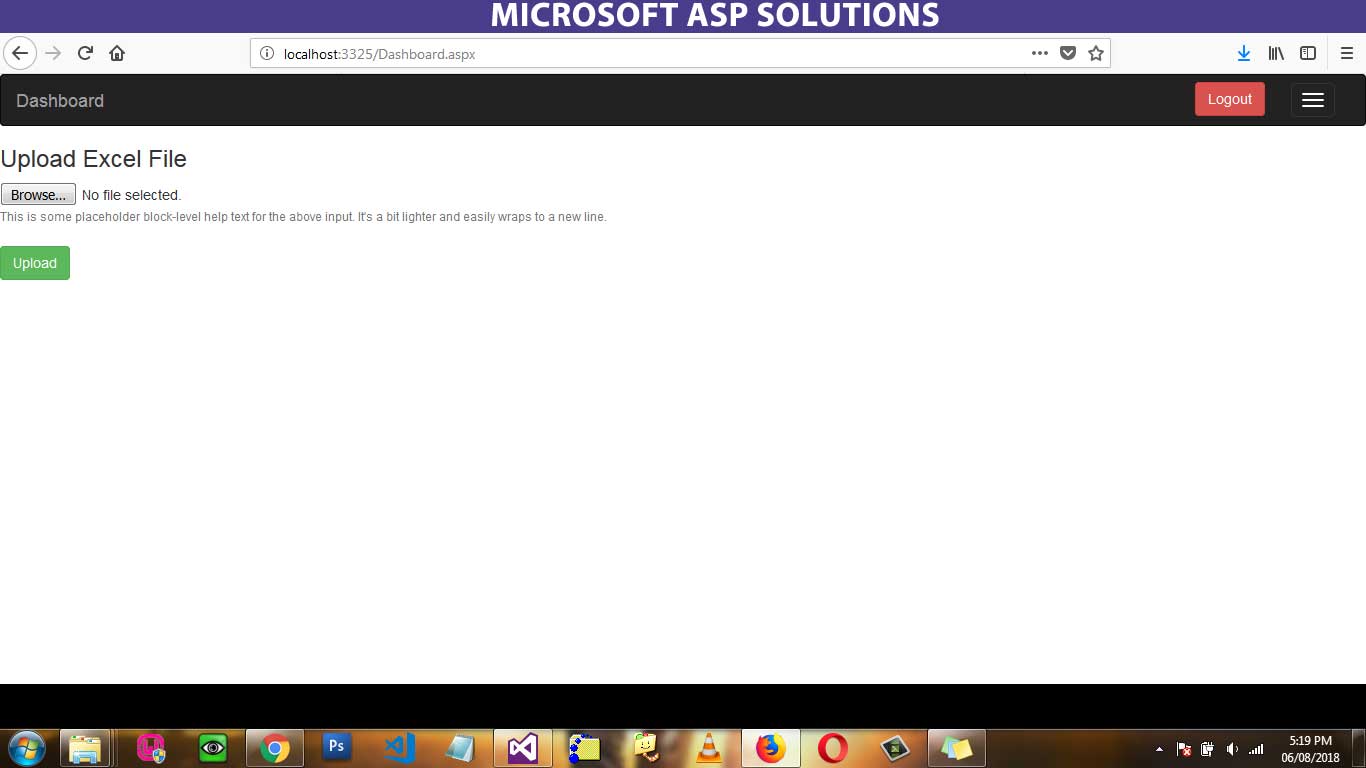Open the sticky notes-like app in taskbar

(957, 748)
